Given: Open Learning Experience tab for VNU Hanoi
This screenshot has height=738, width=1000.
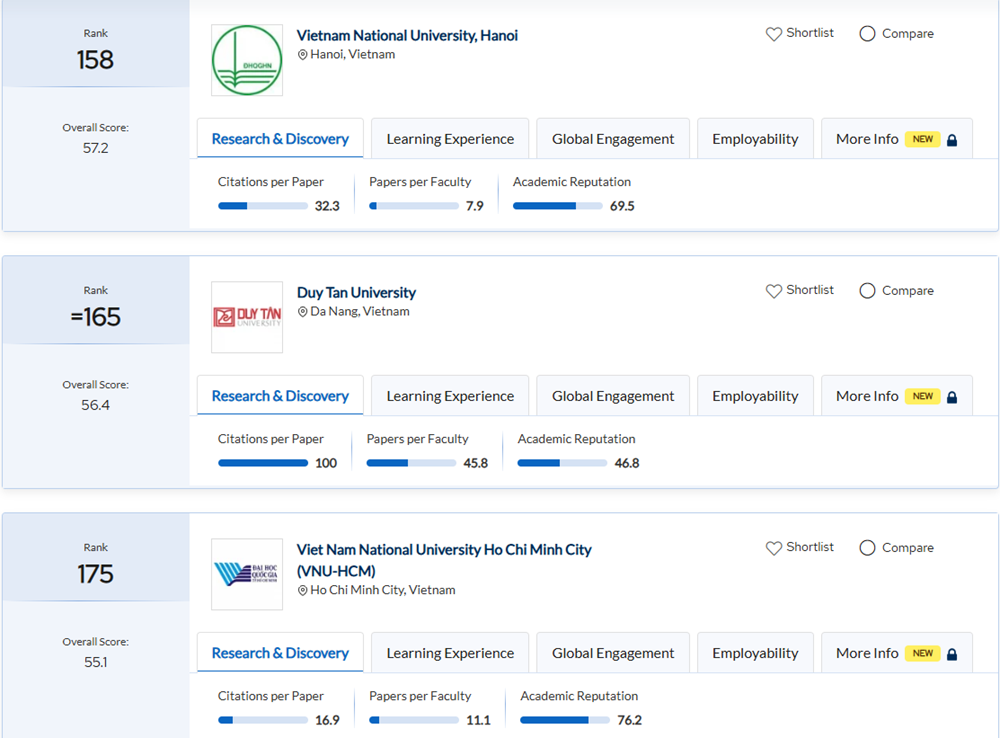Looking at the screenshot, I should point(450,139).
